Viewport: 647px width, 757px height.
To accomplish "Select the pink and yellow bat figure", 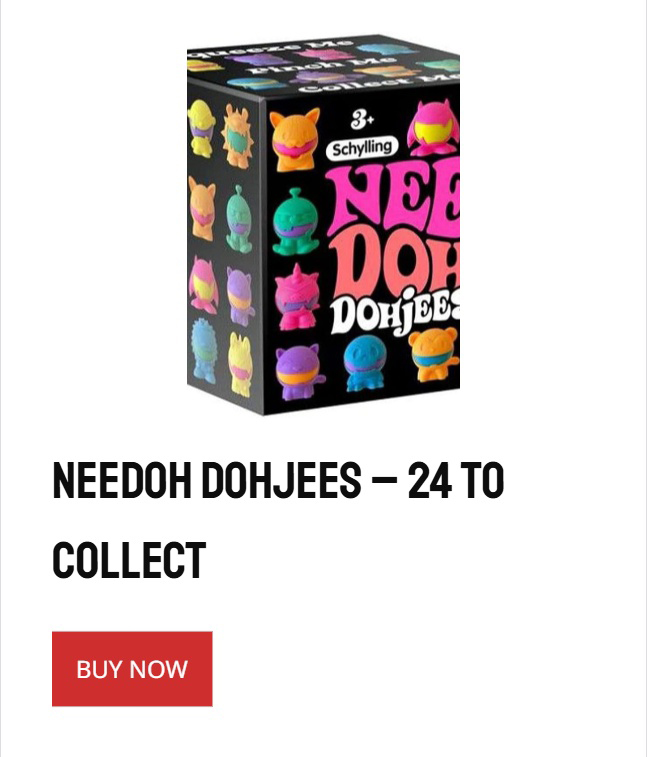I will (433, 127).
